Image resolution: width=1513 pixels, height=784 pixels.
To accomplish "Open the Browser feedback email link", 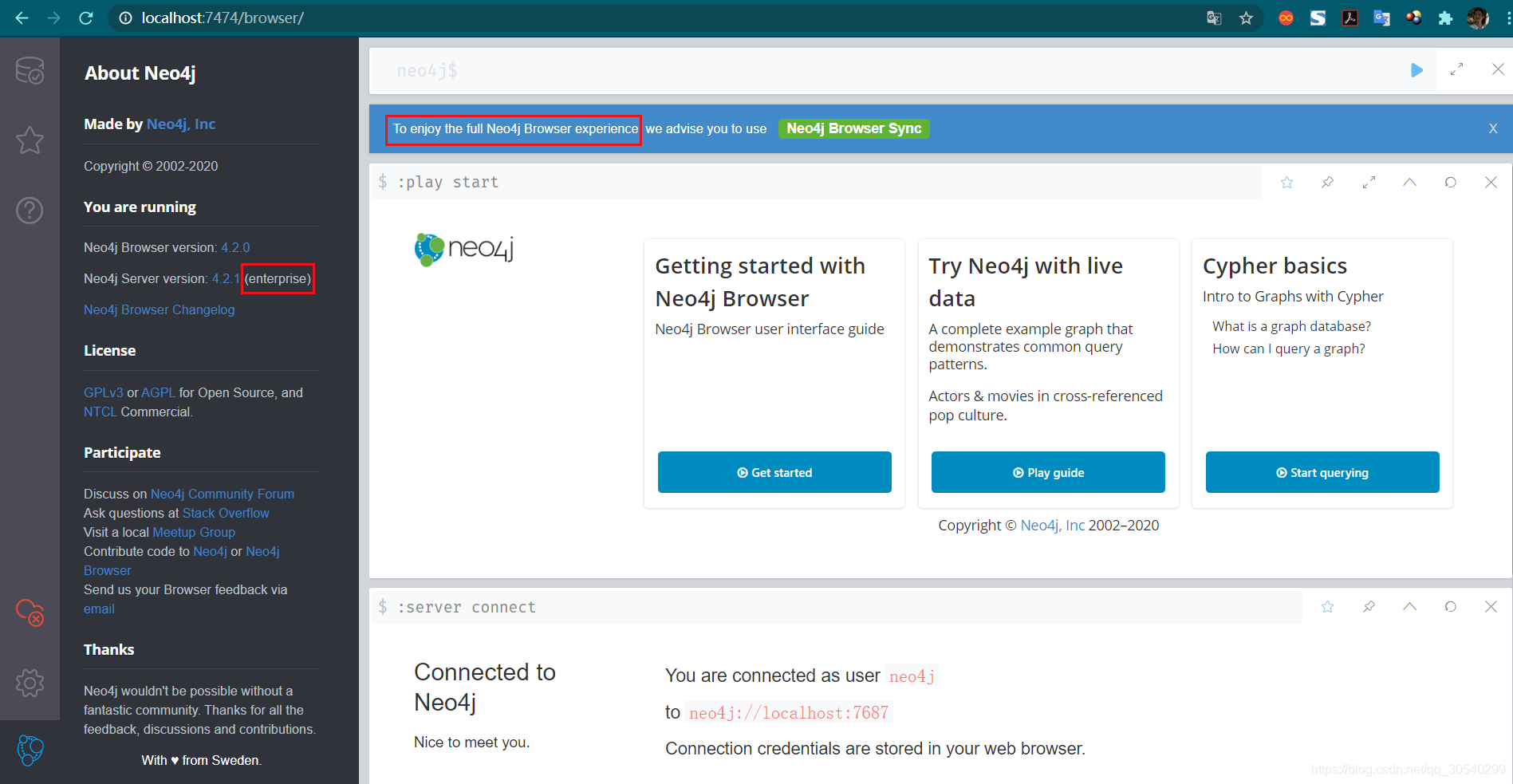I will 99,609.
